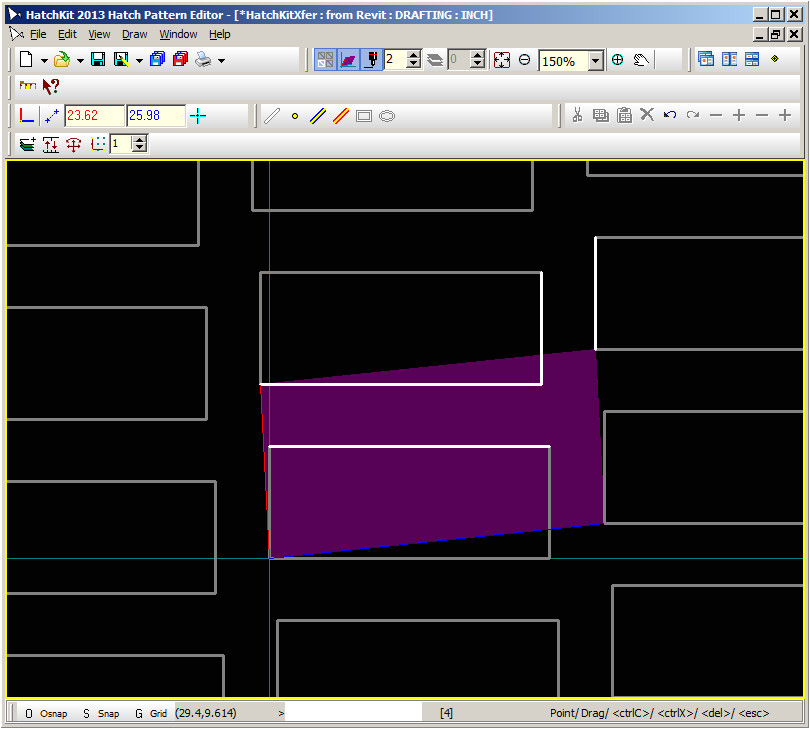The height and width of the screenshot is (729, 810).
Task: Click the red up-down arrows icon
Action: click(x=51, y=145)
